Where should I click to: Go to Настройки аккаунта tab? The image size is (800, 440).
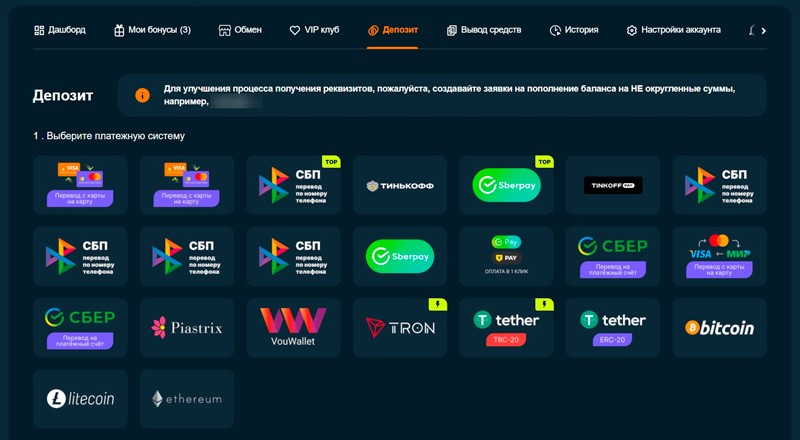tap(673, 30)
